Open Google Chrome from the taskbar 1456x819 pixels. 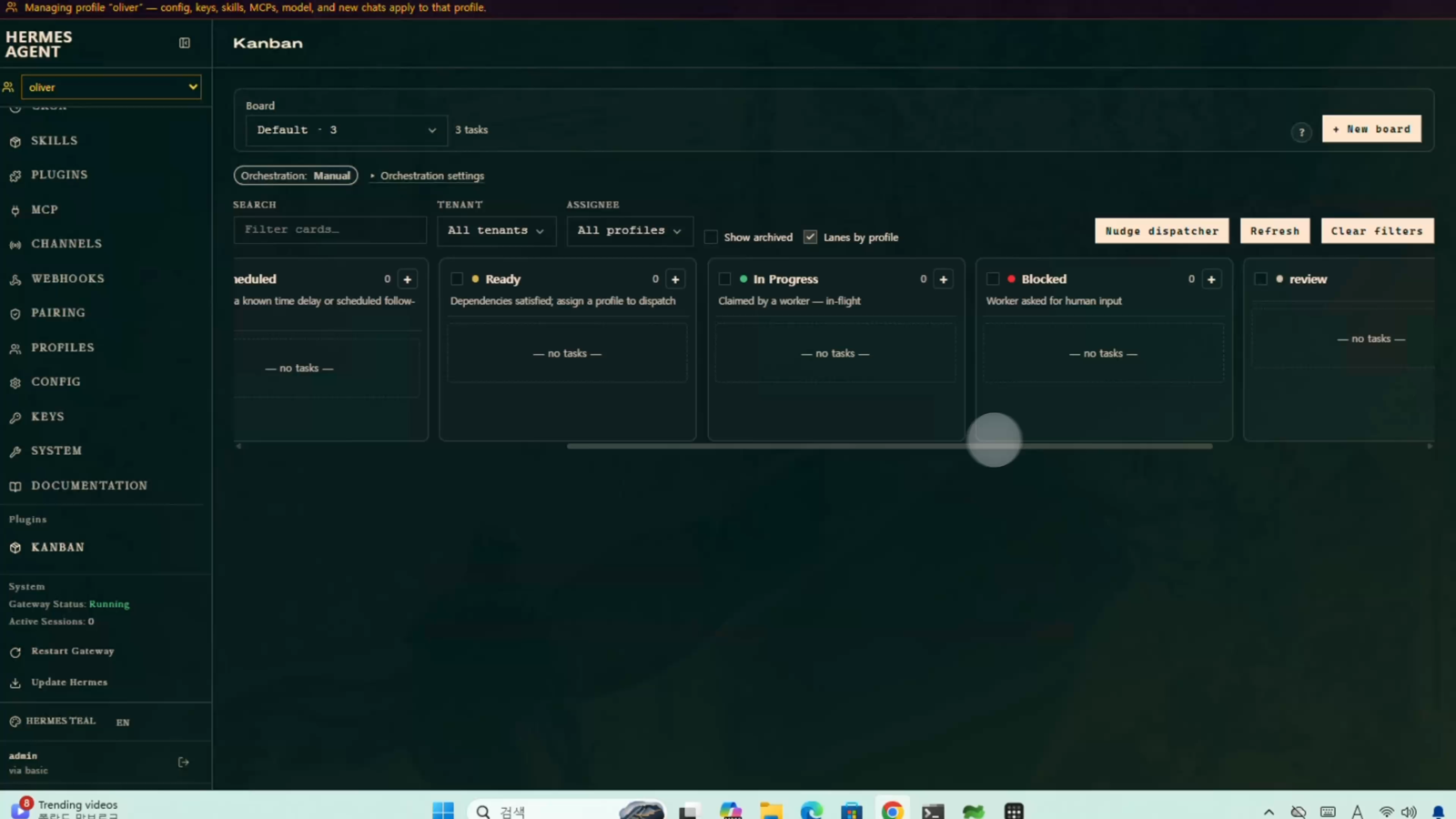click(893, 810)
